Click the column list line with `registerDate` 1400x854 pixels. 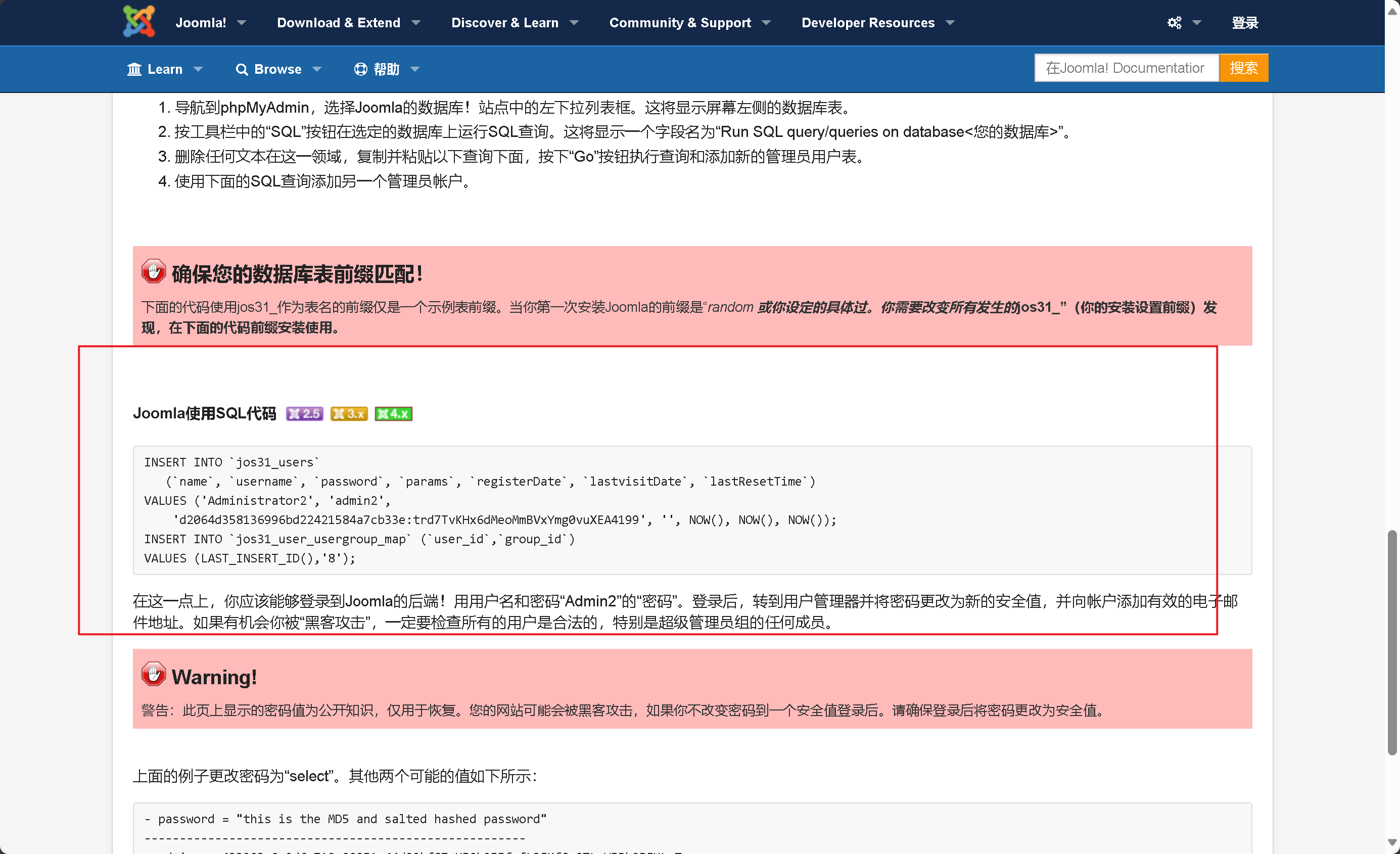(491, 481)
